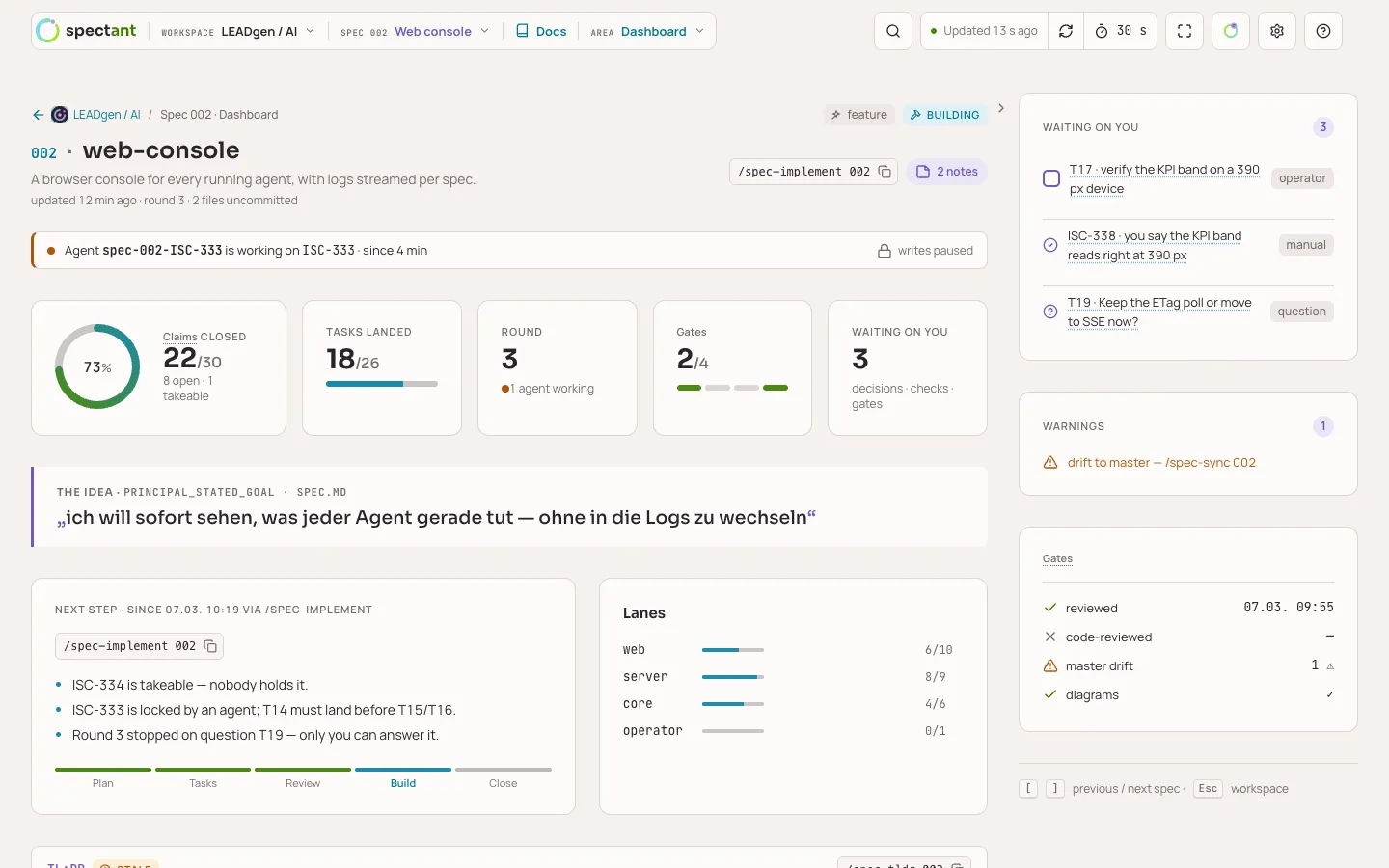Click the question circle icon for T19

(1050, 312)
